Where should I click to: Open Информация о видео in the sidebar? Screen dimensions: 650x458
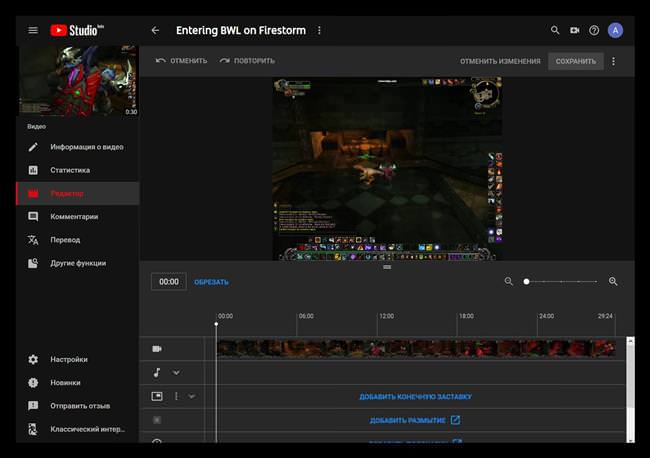pyautogui.click(x=78, y=147)
